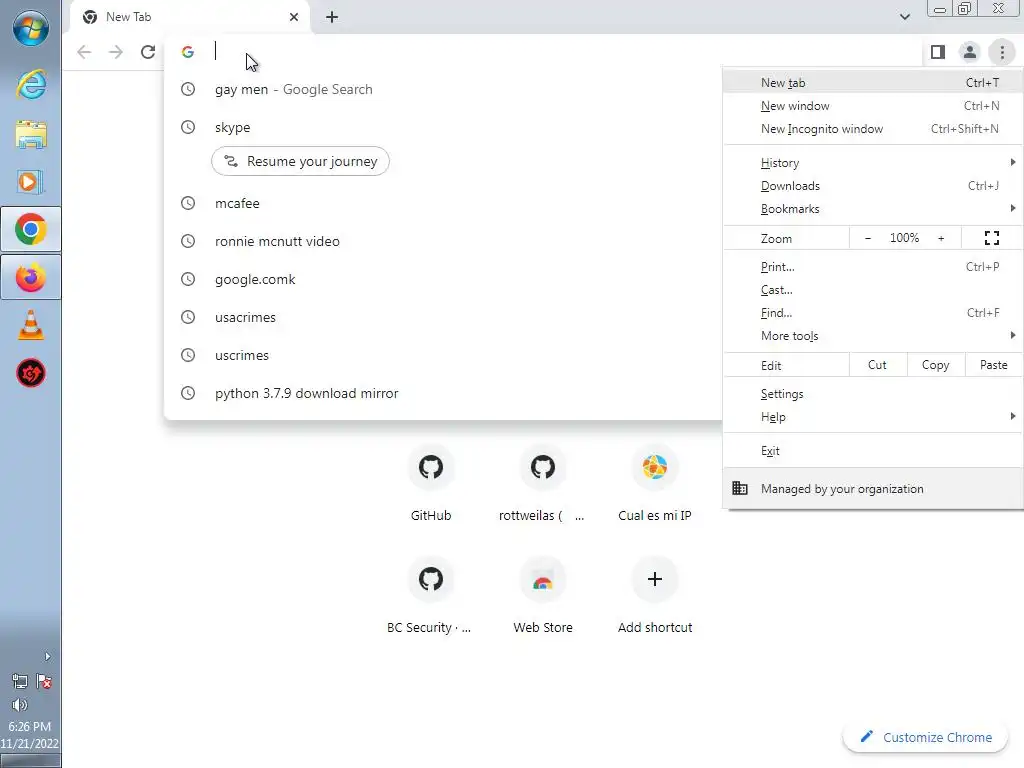The image size is (1024, 768).
Task: Click Resume your journey chip
Action: (300, 161)
